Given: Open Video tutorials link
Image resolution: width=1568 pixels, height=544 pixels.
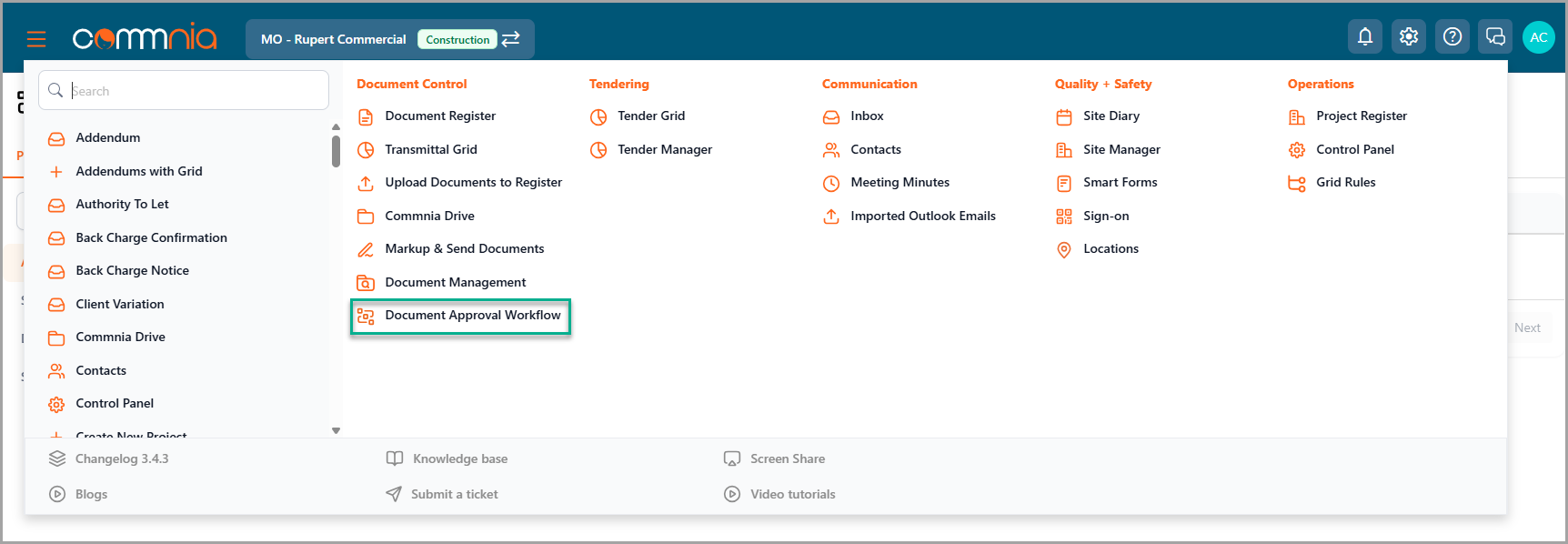Looking at the screenshot, I should pos(793,494).
